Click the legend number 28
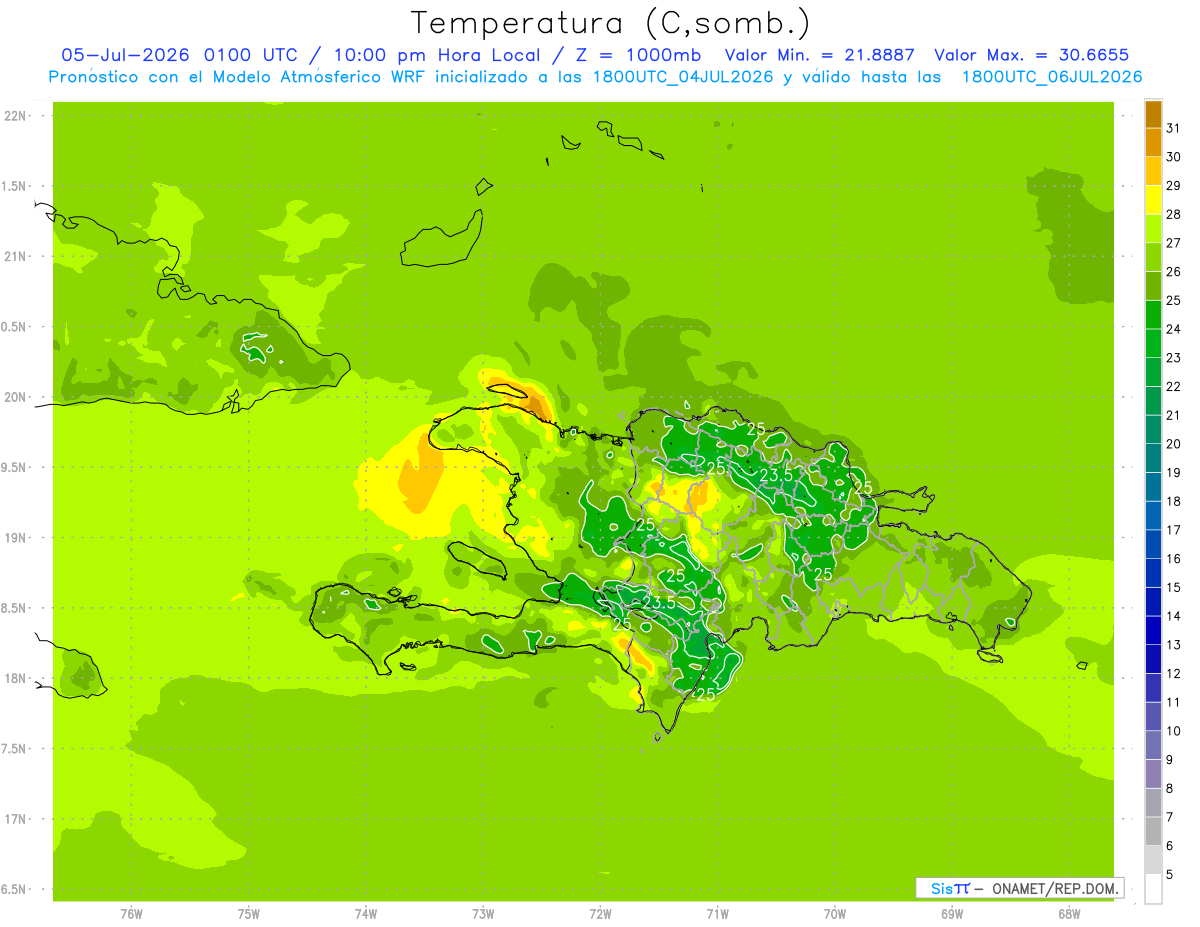 click(1173, 214)
